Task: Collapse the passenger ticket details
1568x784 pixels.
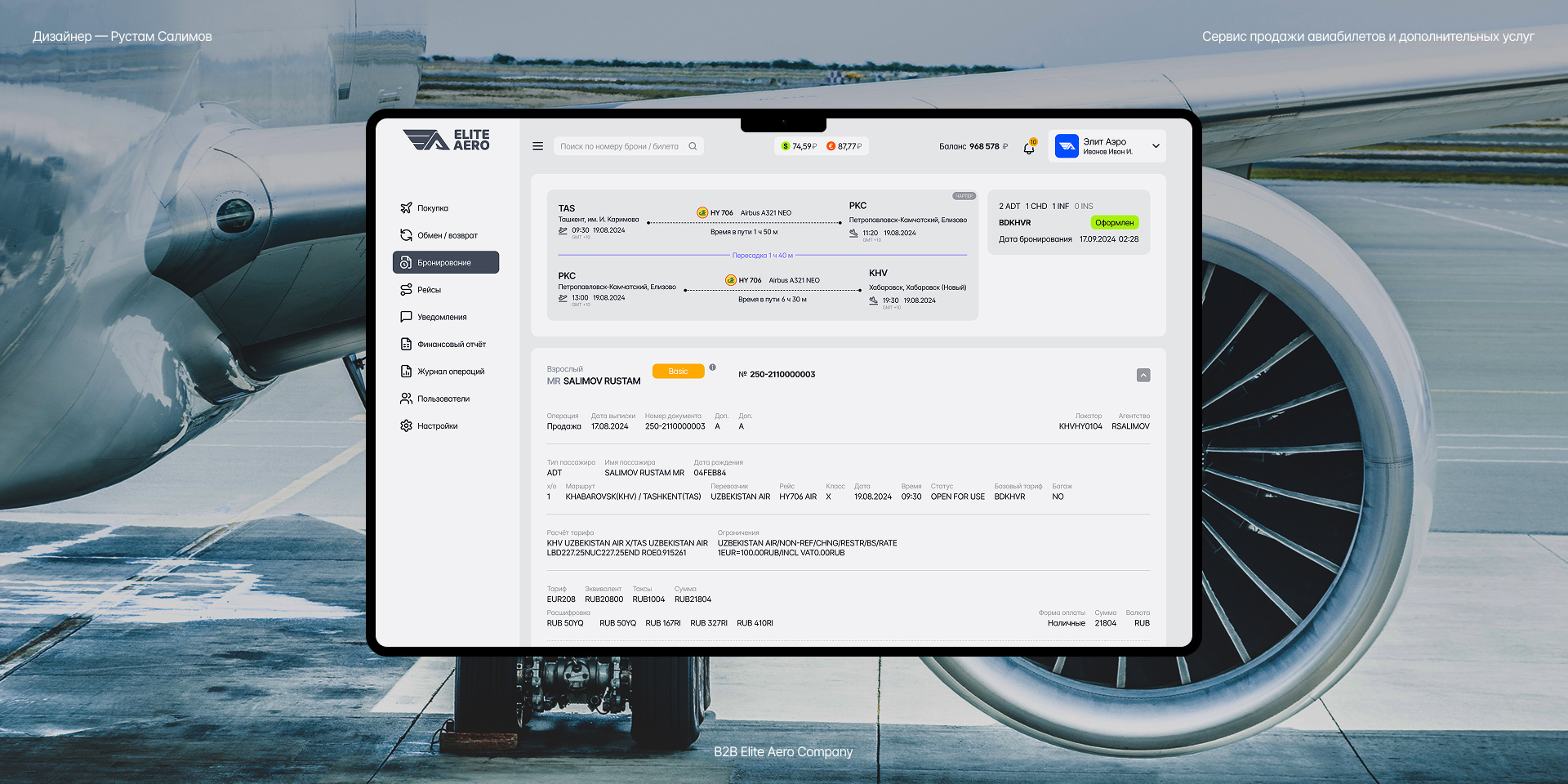Action: (1143, 375)
